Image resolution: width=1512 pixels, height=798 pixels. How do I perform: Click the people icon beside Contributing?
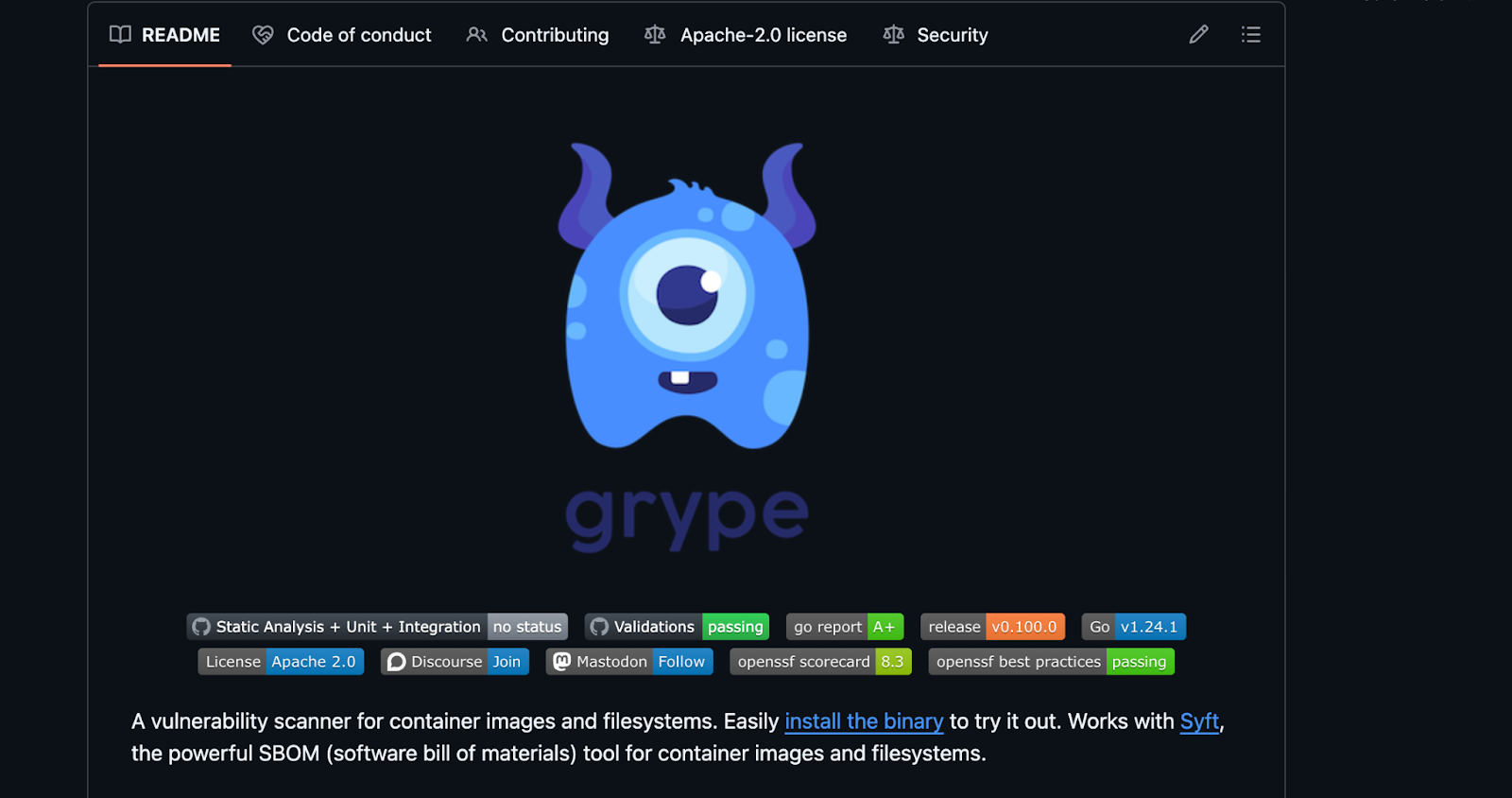[x=477, y=35]
